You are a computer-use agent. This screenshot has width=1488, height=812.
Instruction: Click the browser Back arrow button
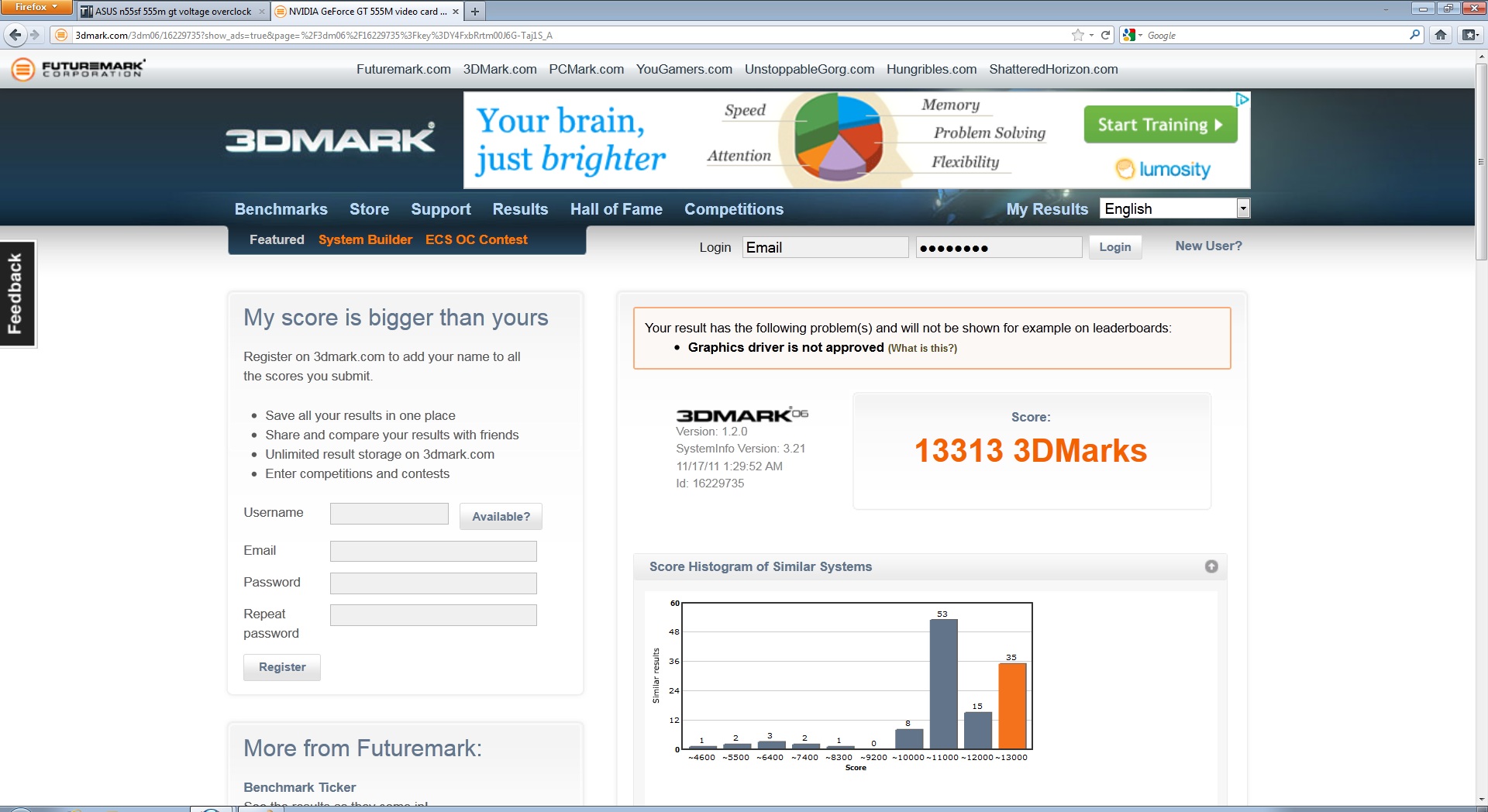(15, 35)
